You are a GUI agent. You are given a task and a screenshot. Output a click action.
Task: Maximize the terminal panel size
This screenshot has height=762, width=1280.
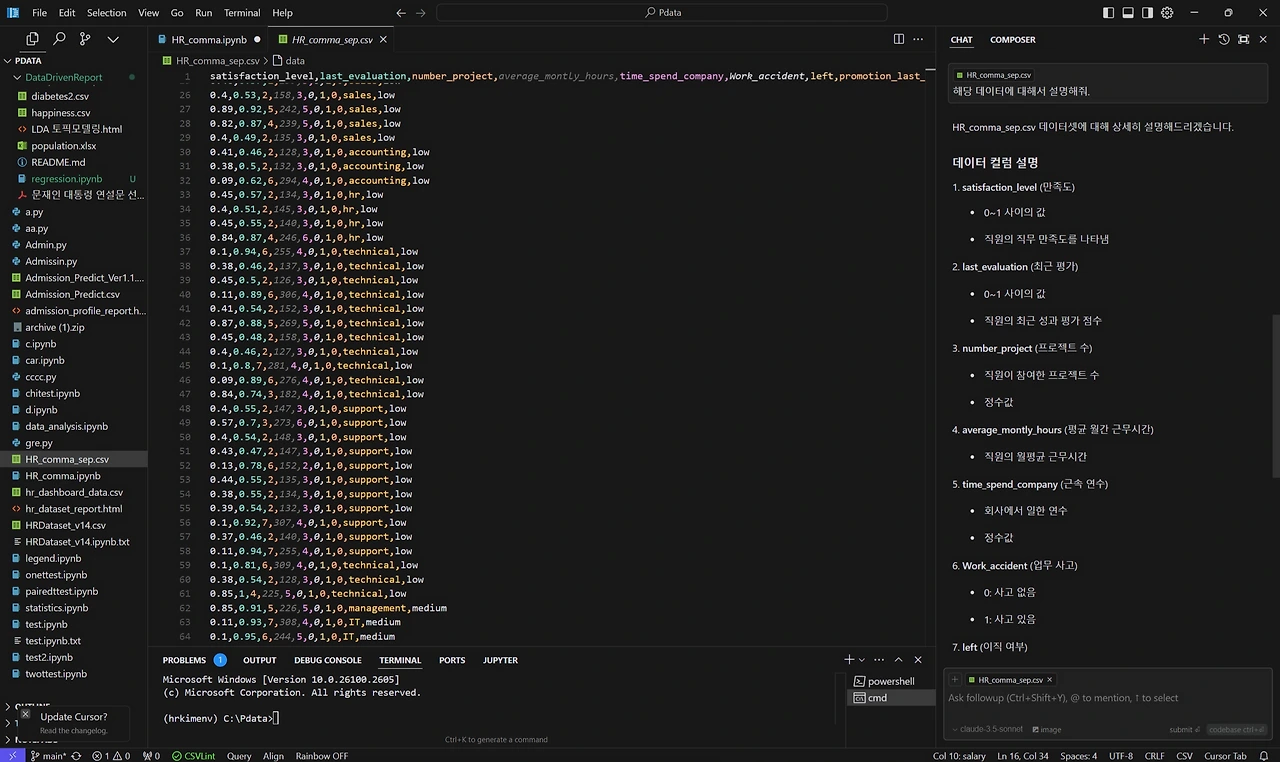click(x=899, y=660)
